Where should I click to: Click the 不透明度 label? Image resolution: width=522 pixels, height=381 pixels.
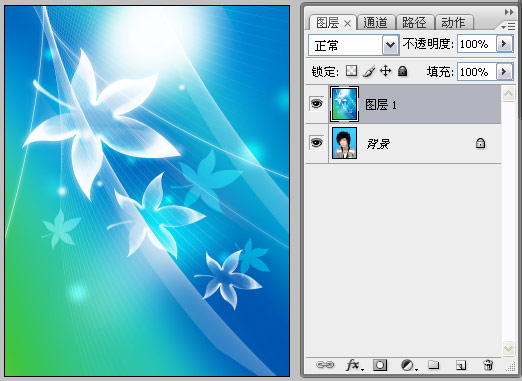click(428, 44)
